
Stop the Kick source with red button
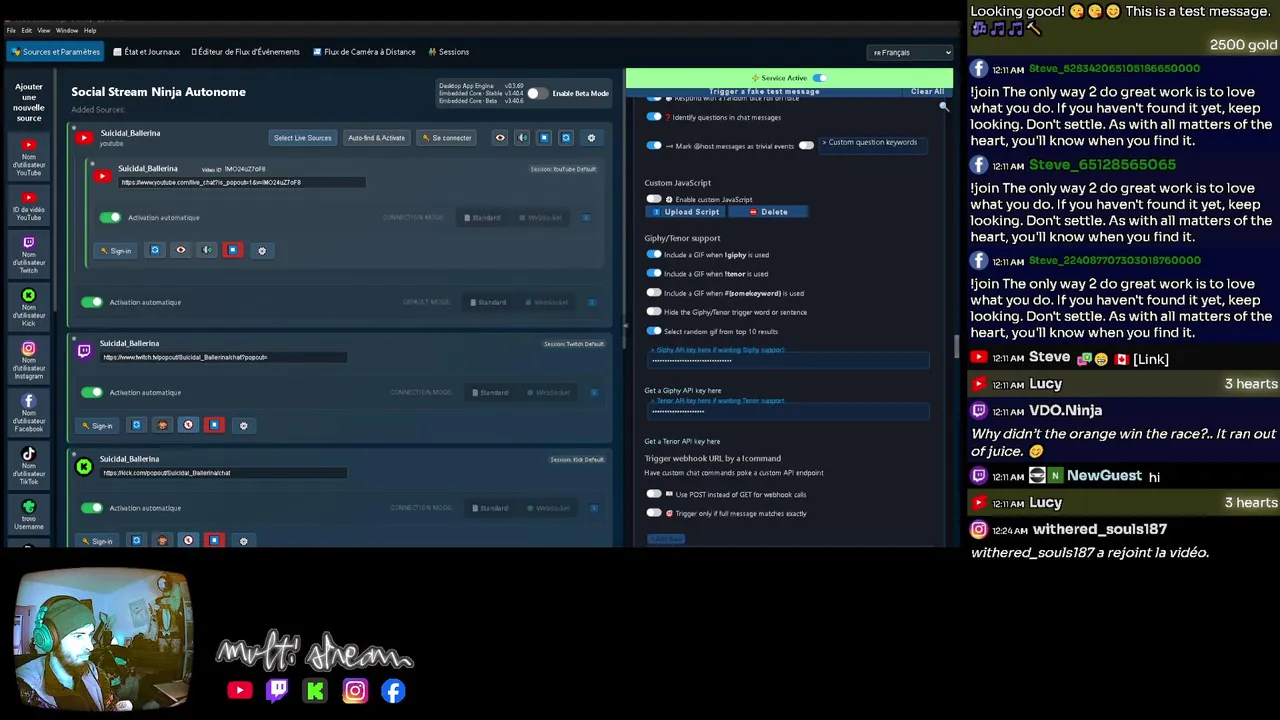[214, 540]
